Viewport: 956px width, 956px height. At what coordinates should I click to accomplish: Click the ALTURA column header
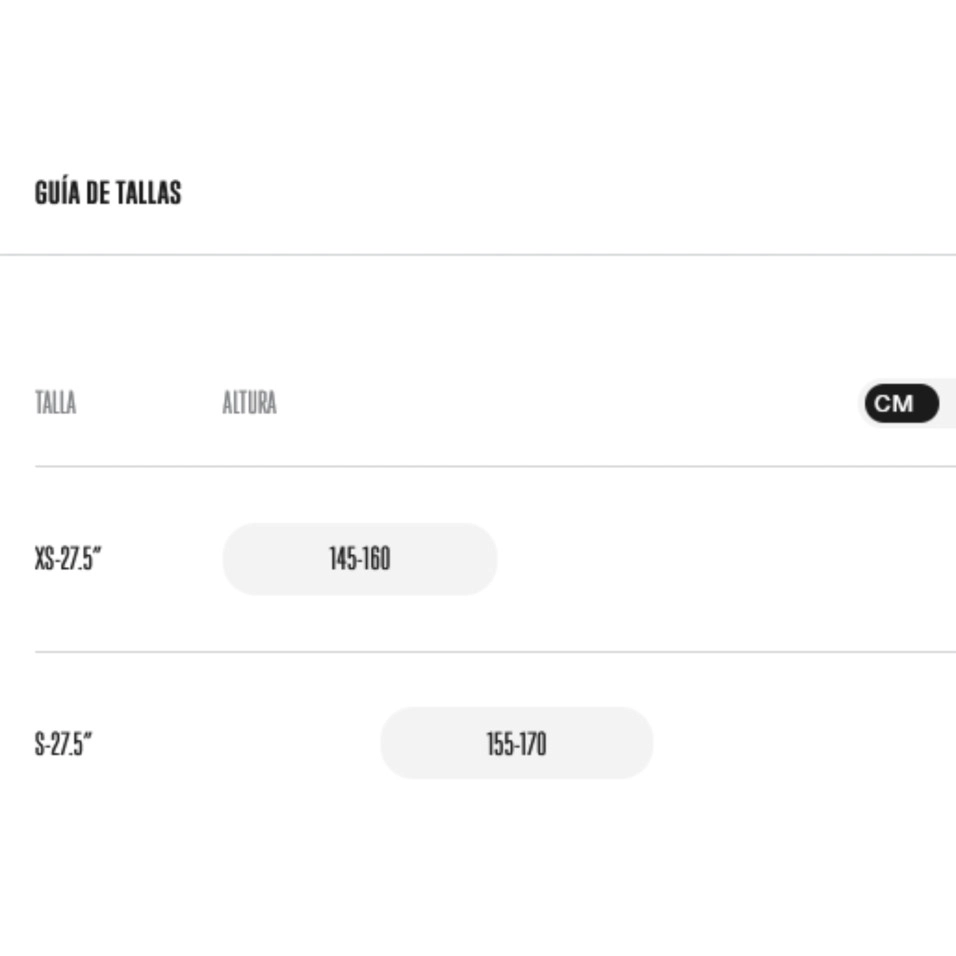click(249, 402)
